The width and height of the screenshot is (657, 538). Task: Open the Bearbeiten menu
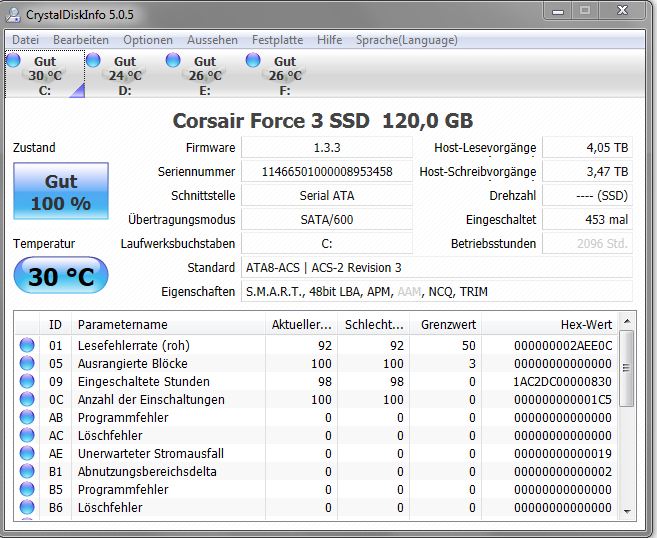point(81,40)
